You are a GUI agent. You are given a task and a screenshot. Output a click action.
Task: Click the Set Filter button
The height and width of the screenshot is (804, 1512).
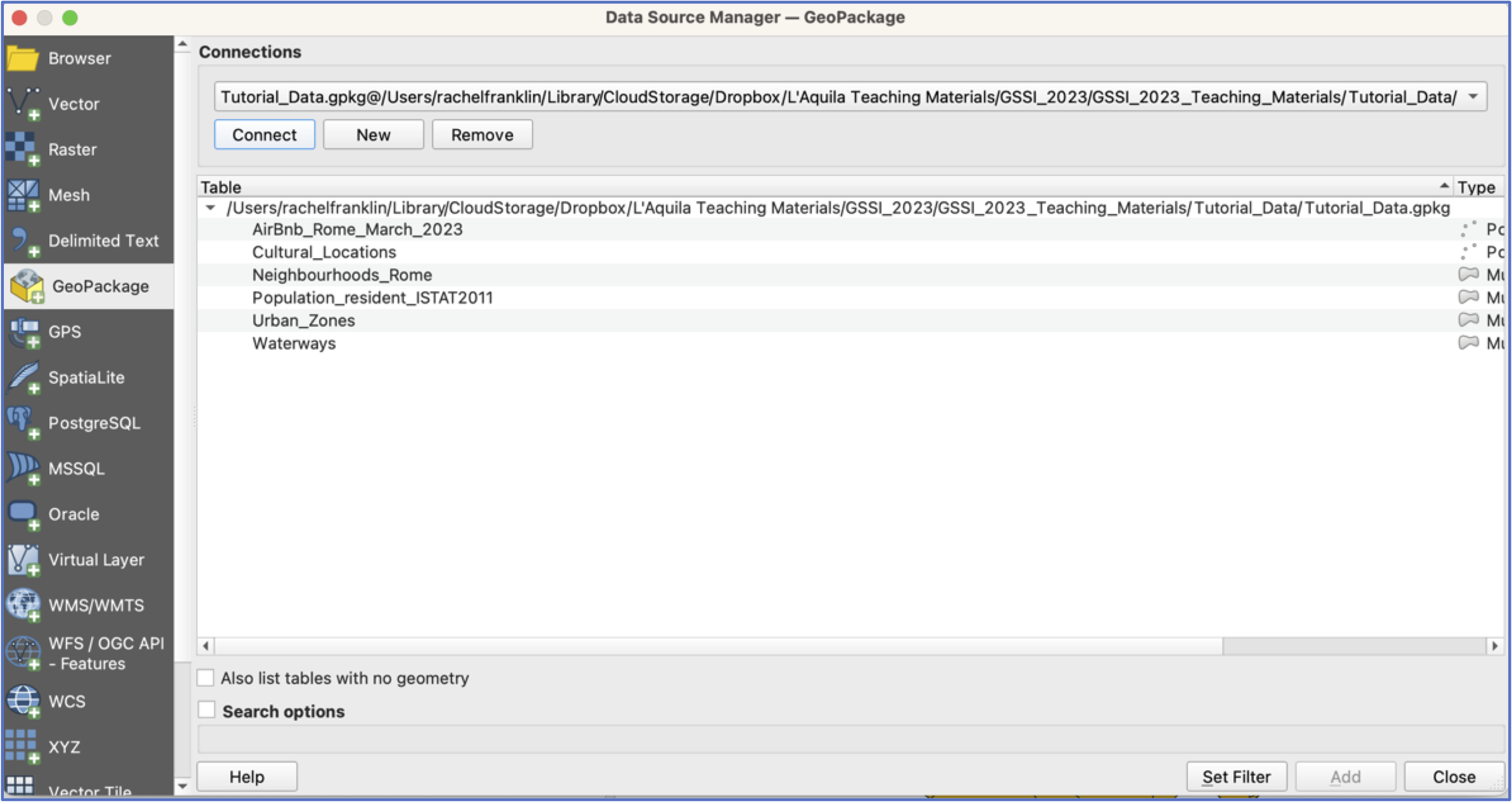pyautogui.click(x=1236, y=777)
